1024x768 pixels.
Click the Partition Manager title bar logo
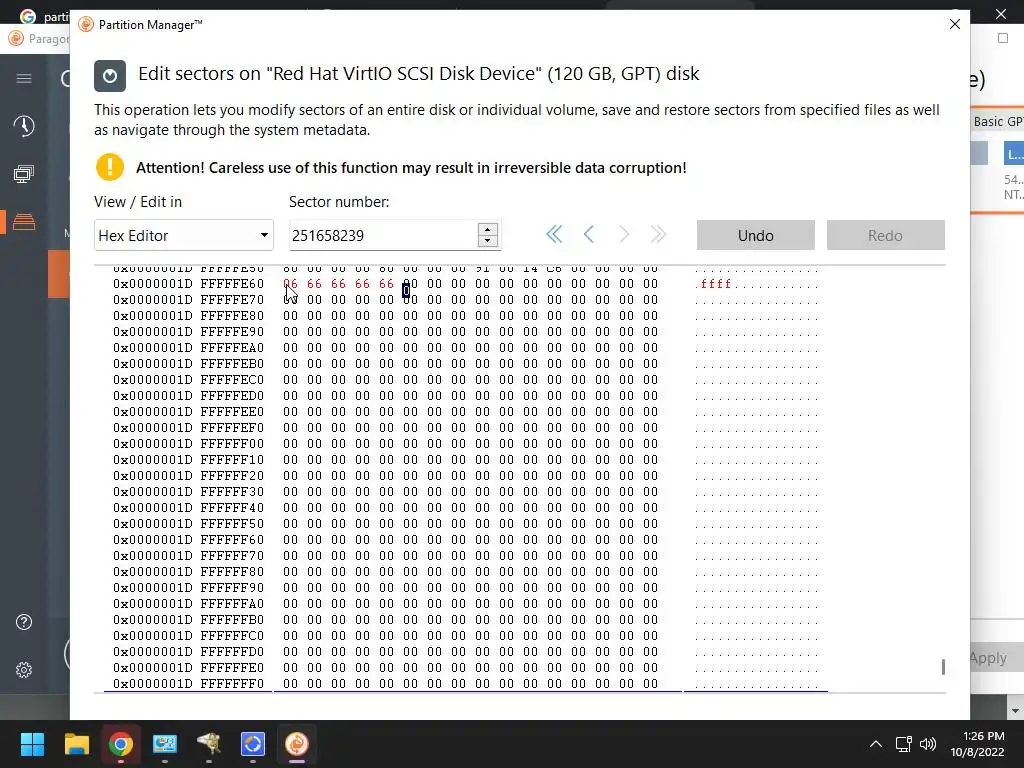86,24
